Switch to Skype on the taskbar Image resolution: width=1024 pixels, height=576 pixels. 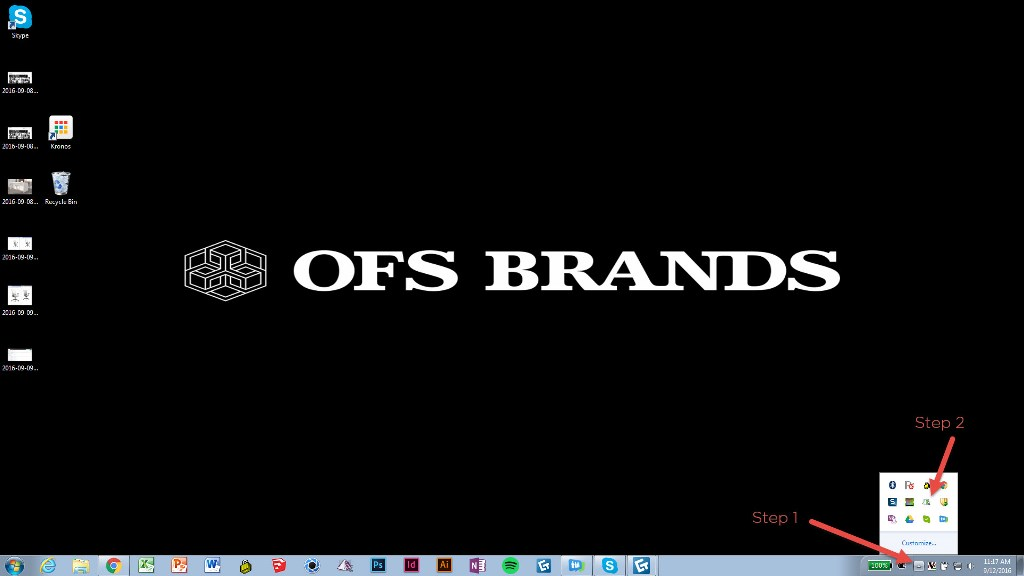pos(609,566)
